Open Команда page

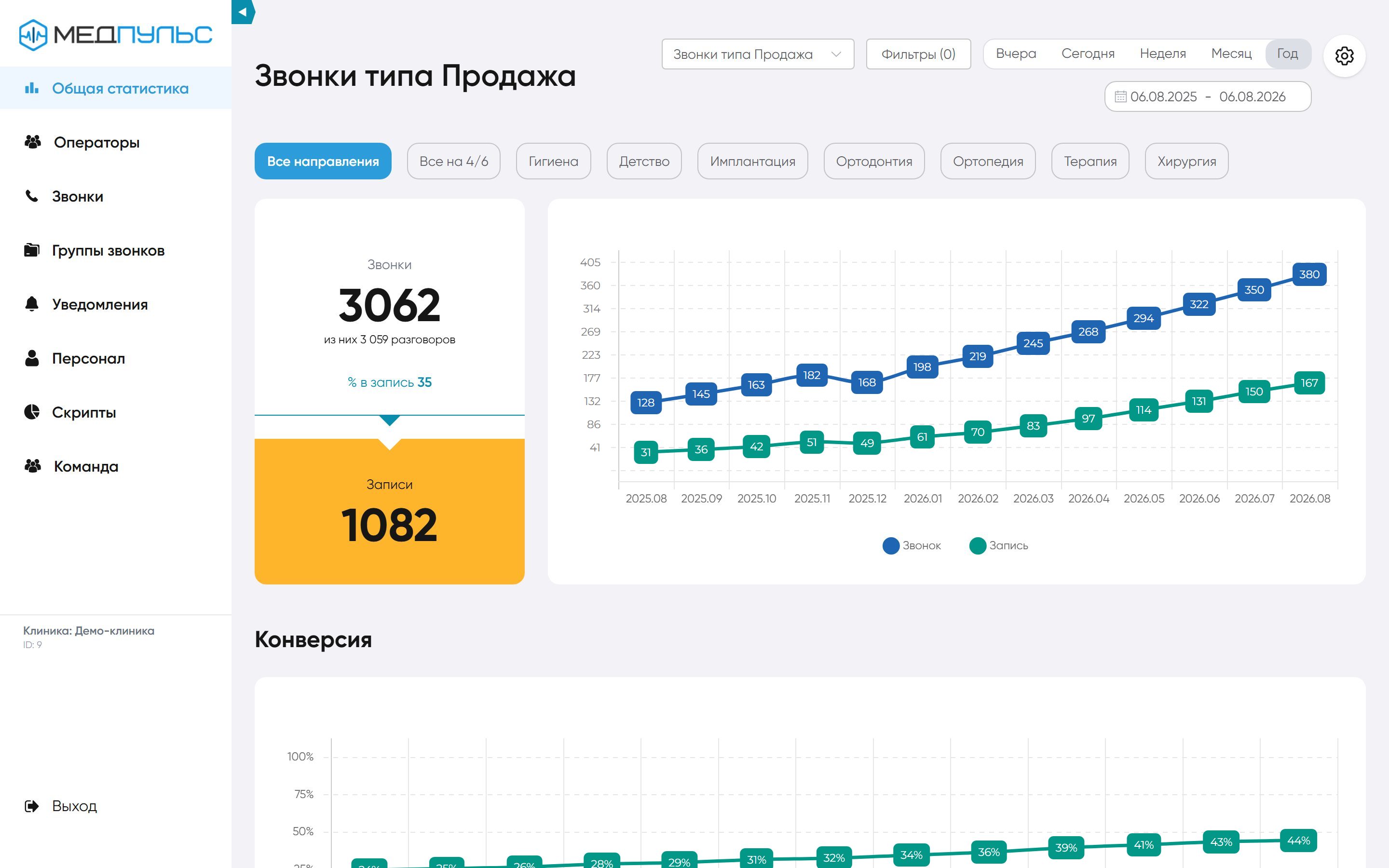85,466
